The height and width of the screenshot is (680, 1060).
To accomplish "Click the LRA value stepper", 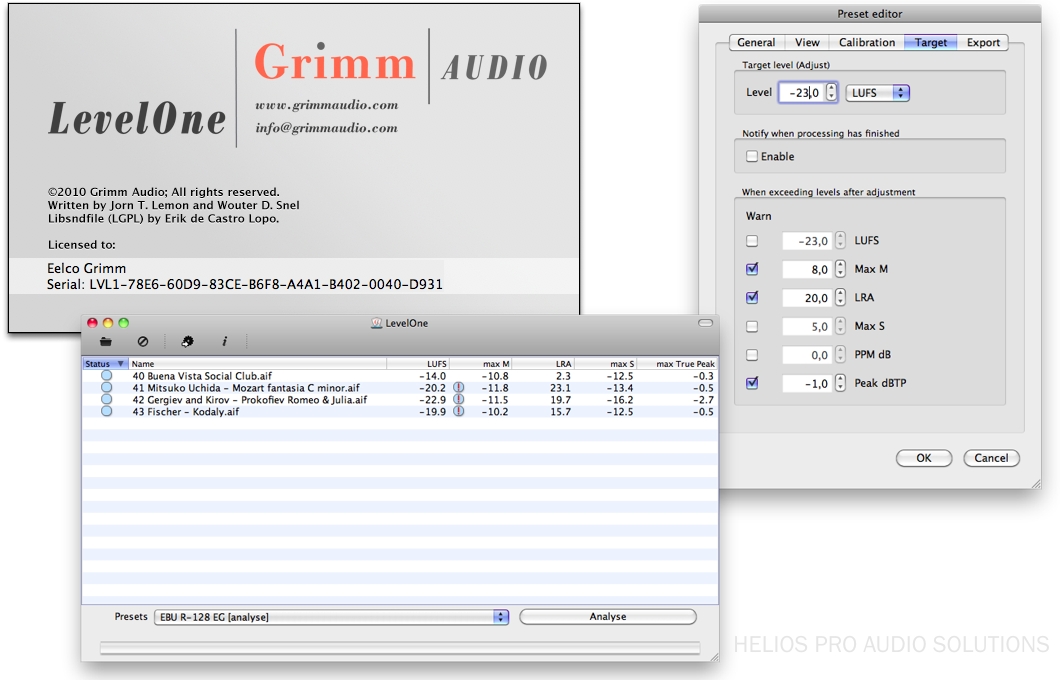I will [x=840, y=297].
